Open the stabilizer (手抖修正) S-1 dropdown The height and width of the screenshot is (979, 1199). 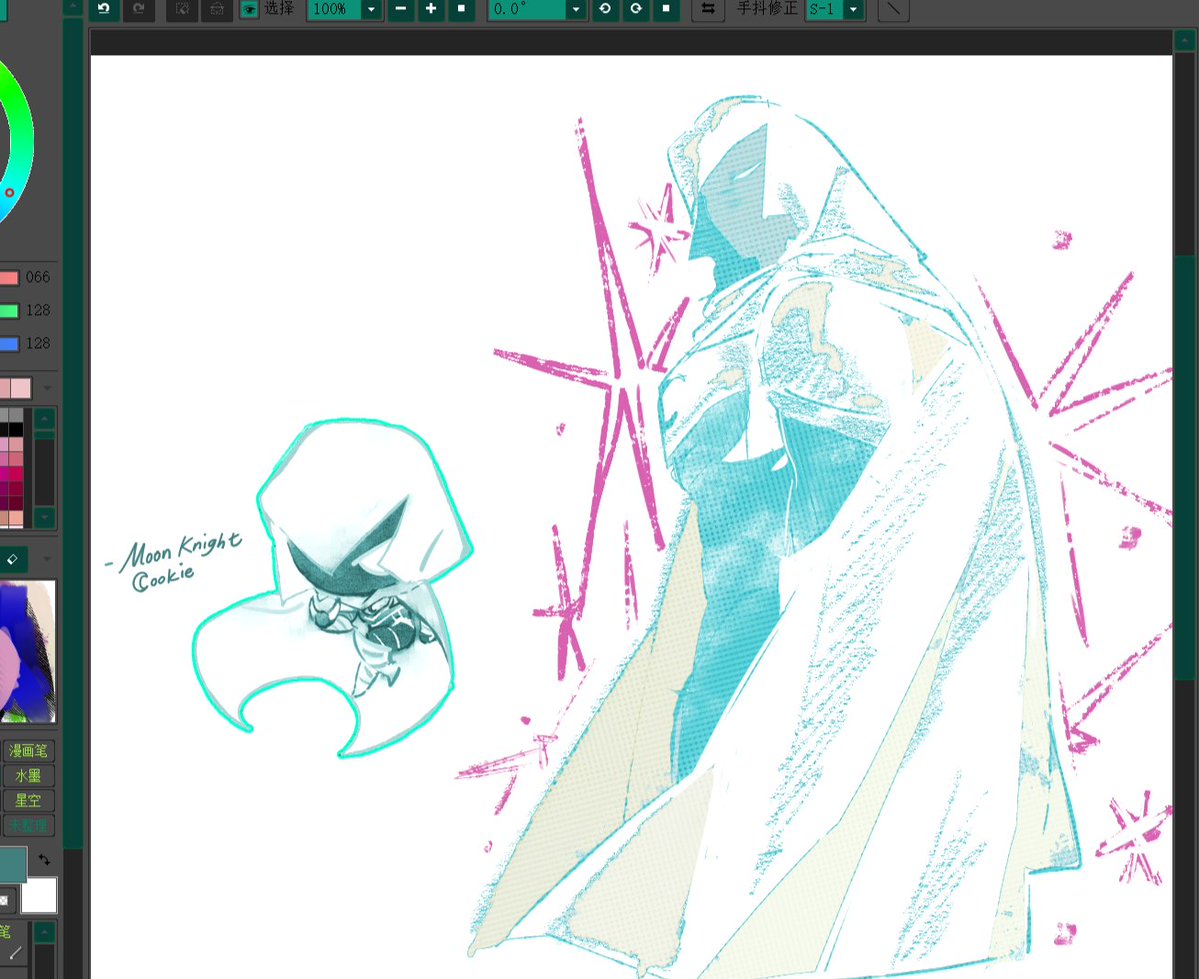pos(853,9)
